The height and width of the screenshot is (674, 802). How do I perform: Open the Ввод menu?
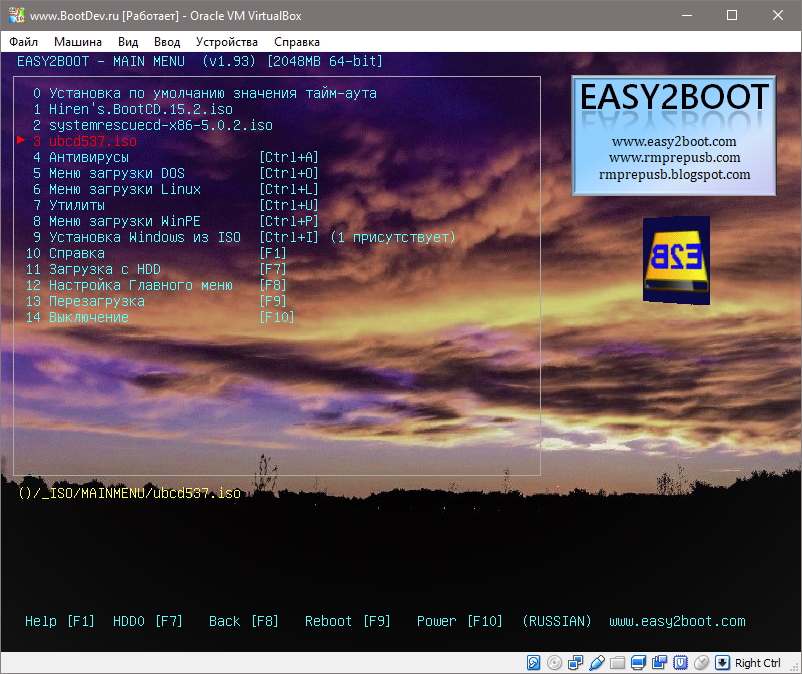point(167,42)
